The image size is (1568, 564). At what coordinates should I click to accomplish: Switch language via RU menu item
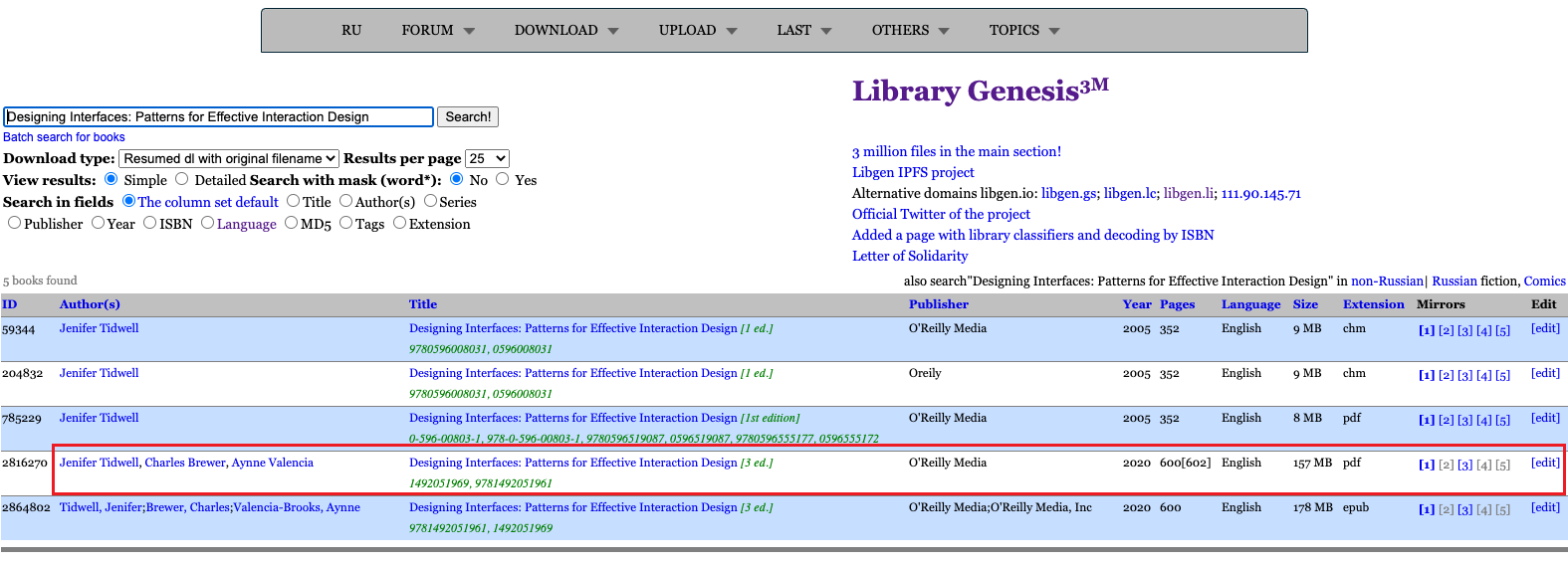tap(351, 31)
